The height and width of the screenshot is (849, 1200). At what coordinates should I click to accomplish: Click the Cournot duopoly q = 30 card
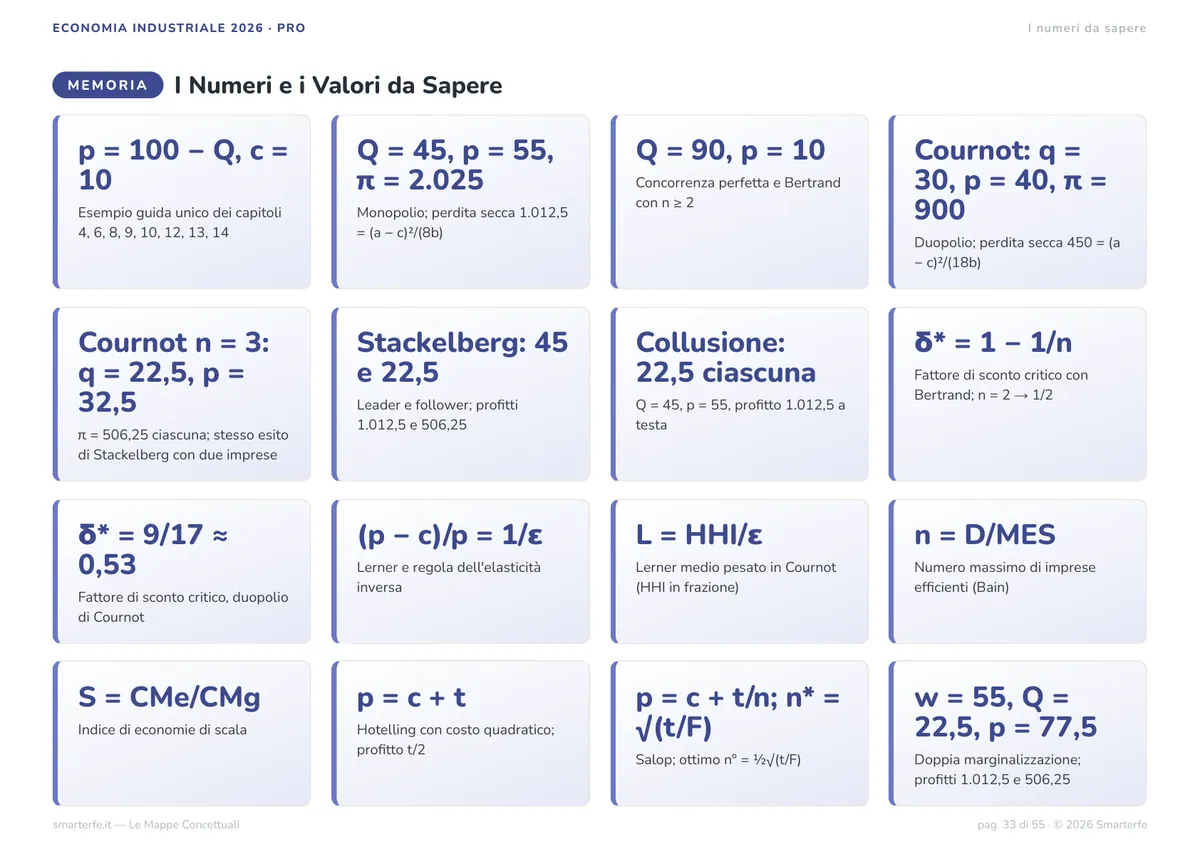(x=1018, y=202)
